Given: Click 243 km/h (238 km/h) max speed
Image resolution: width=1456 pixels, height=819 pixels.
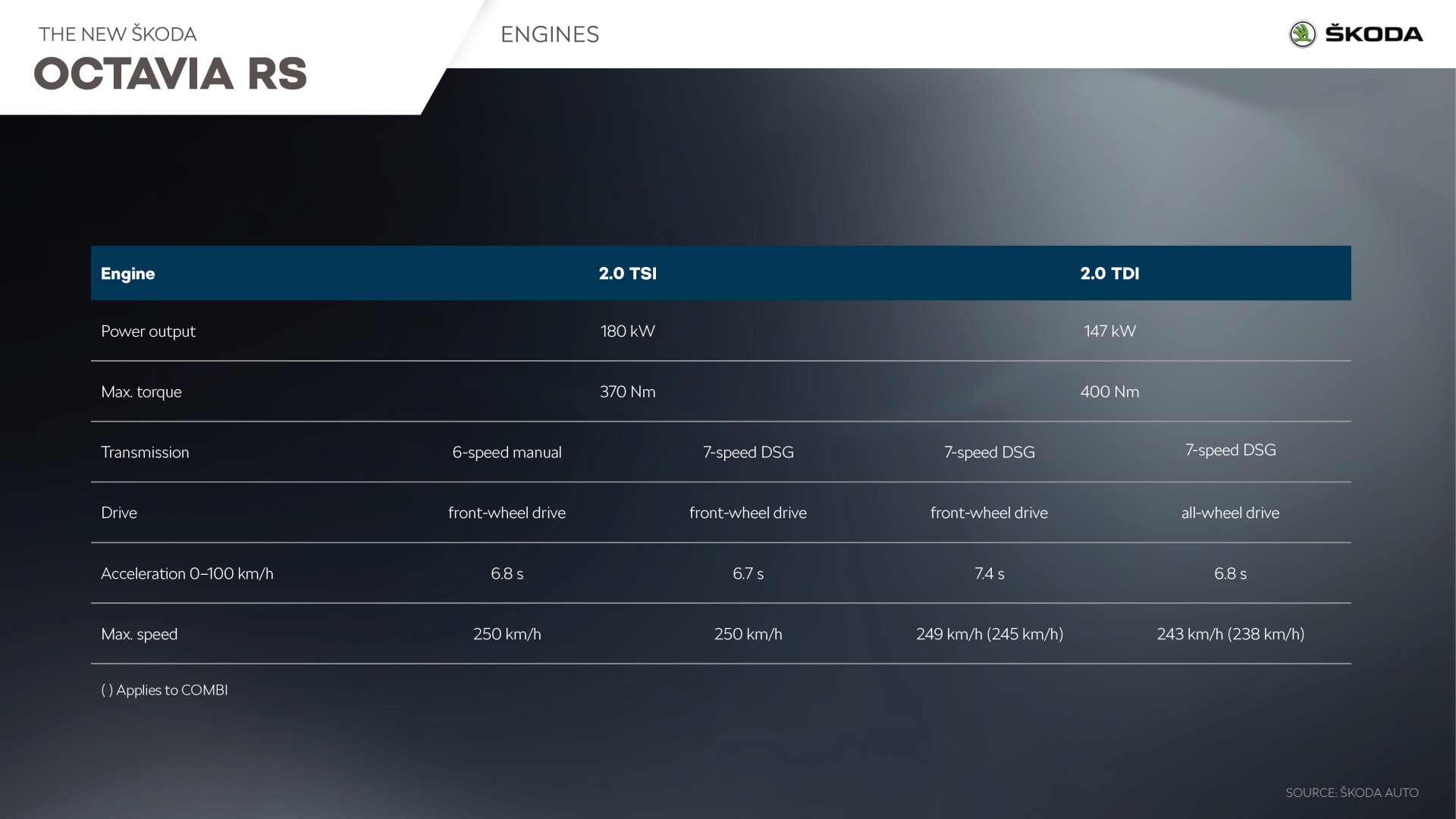Looking at the screenshot, I should (x=1230, y=635).
